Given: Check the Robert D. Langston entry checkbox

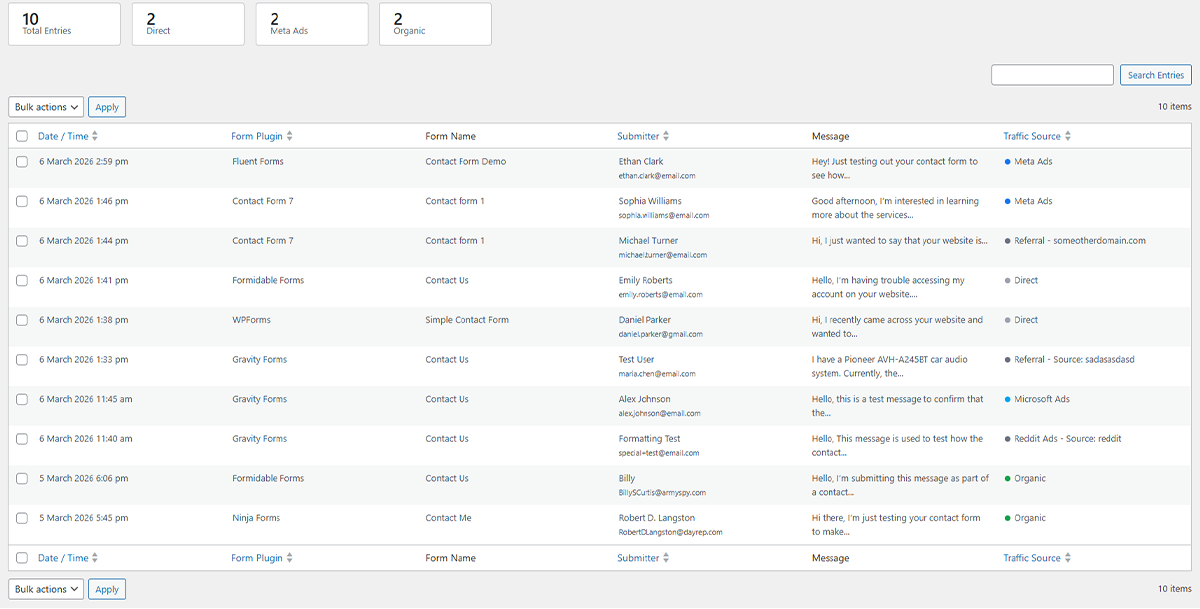Looking at the screenshot, I should click(21, 517).
